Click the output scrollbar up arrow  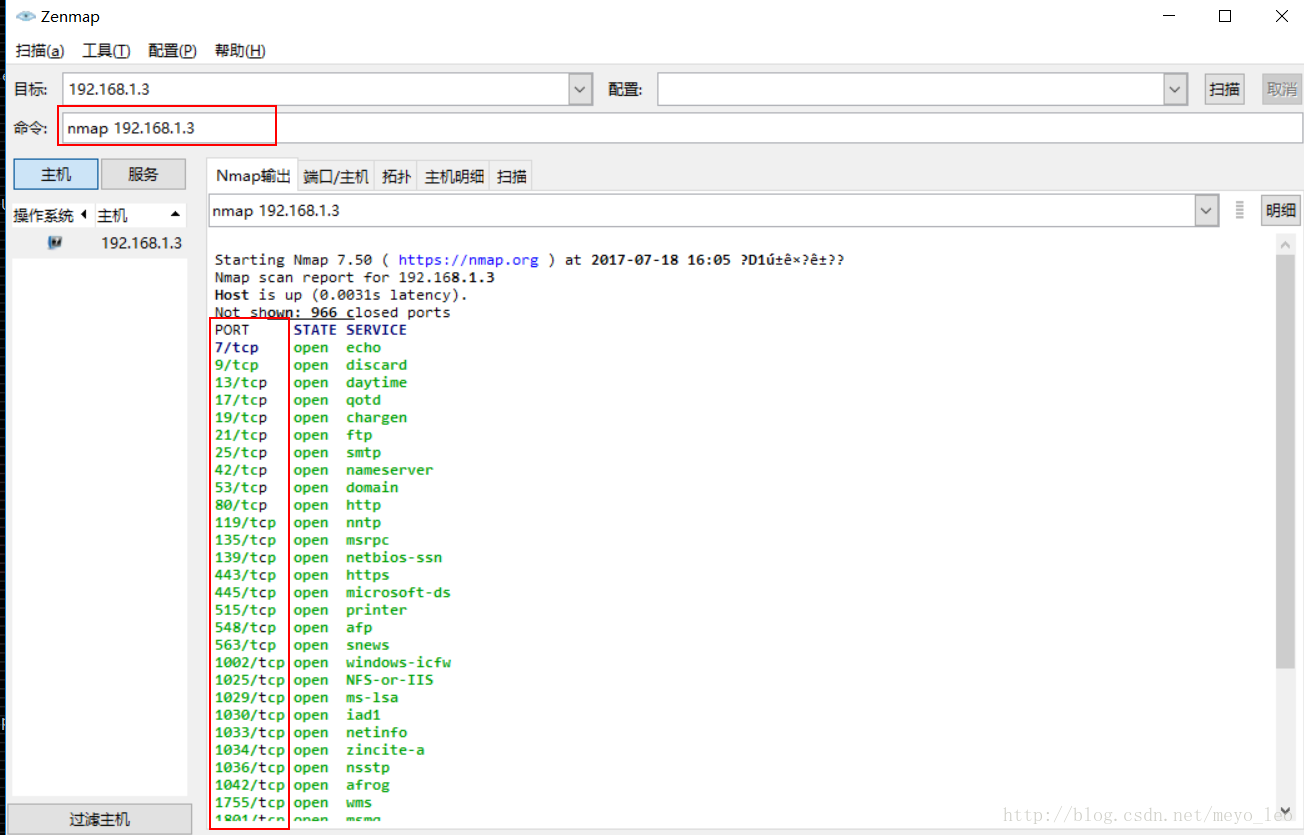coord(1286,244)
